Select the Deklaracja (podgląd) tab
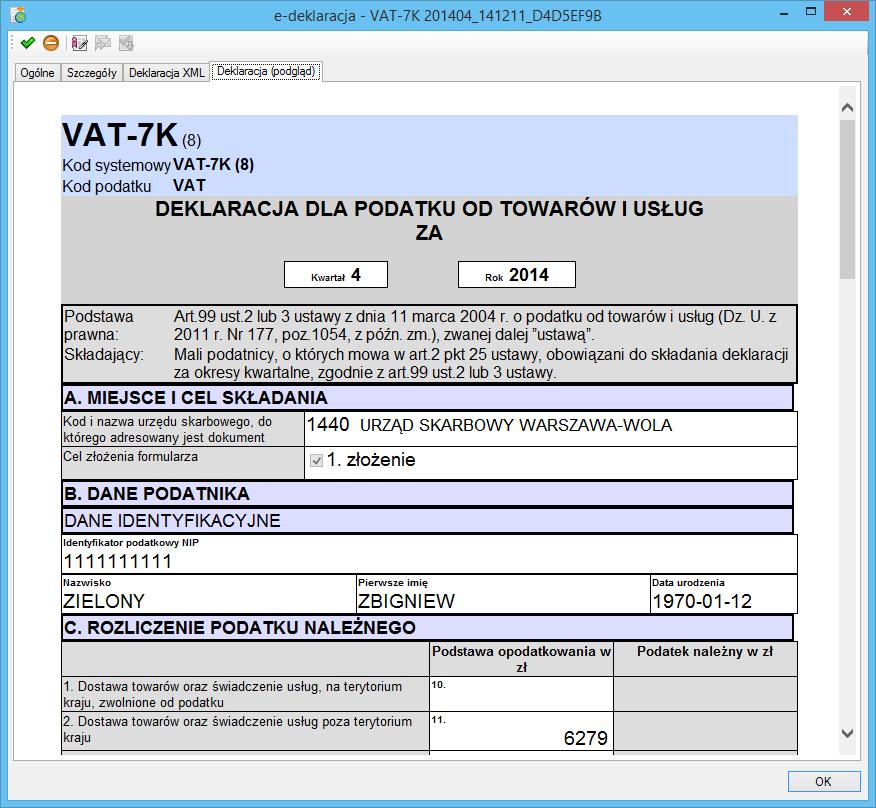The width and height of the screenshot is (876, 808). click(x=266, y=72)
